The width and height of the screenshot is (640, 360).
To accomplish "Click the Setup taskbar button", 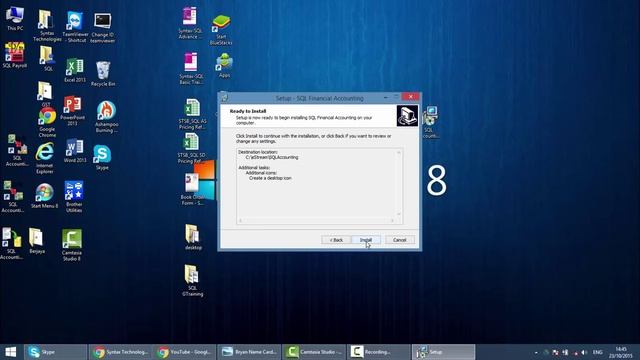I will tap(444, 352).
